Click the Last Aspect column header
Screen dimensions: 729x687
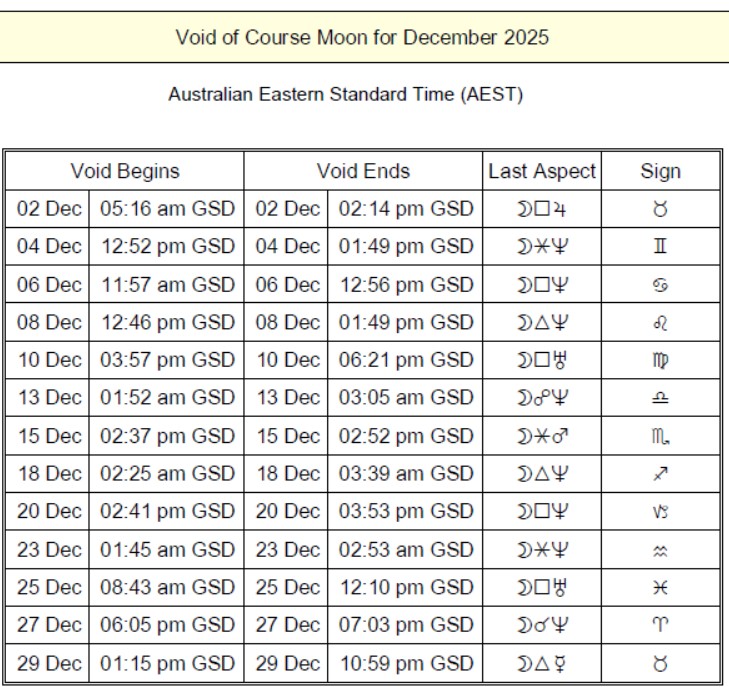coord(542,171)
